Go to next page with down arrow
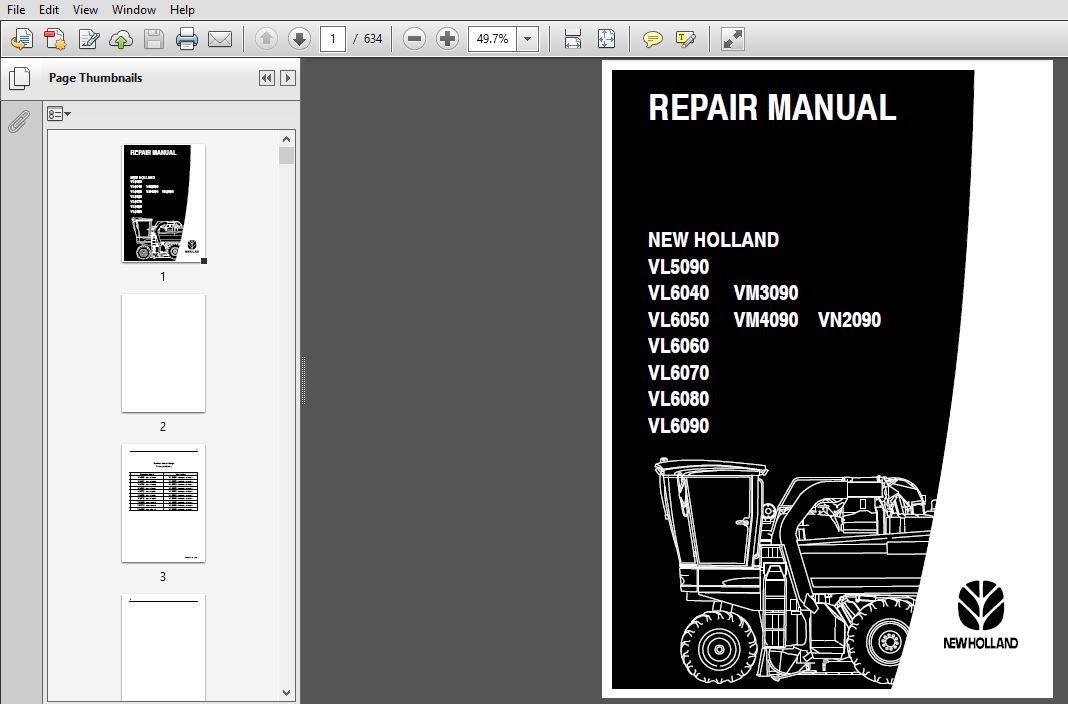 pyautogui.click(x=299, y=39)
